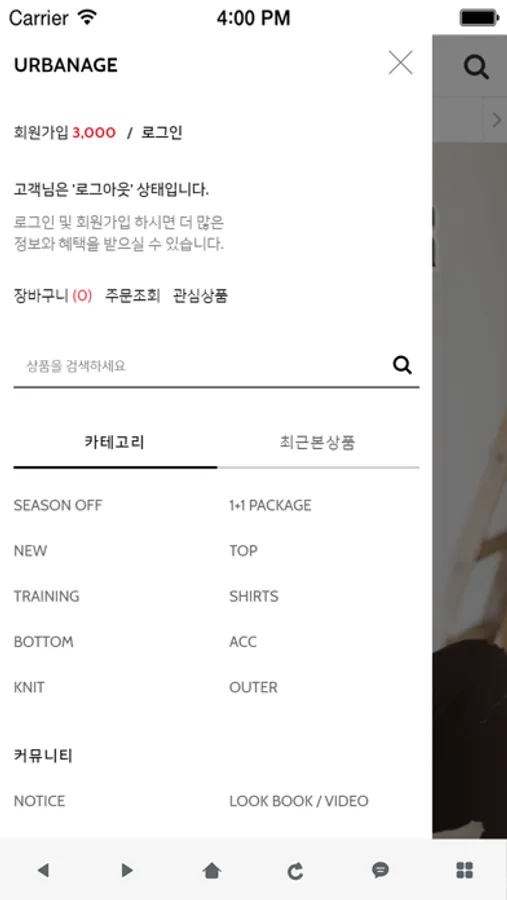This screenshot has width=507, height=900.
Task: Open the 로그인 login link
Action: point(161,133)
